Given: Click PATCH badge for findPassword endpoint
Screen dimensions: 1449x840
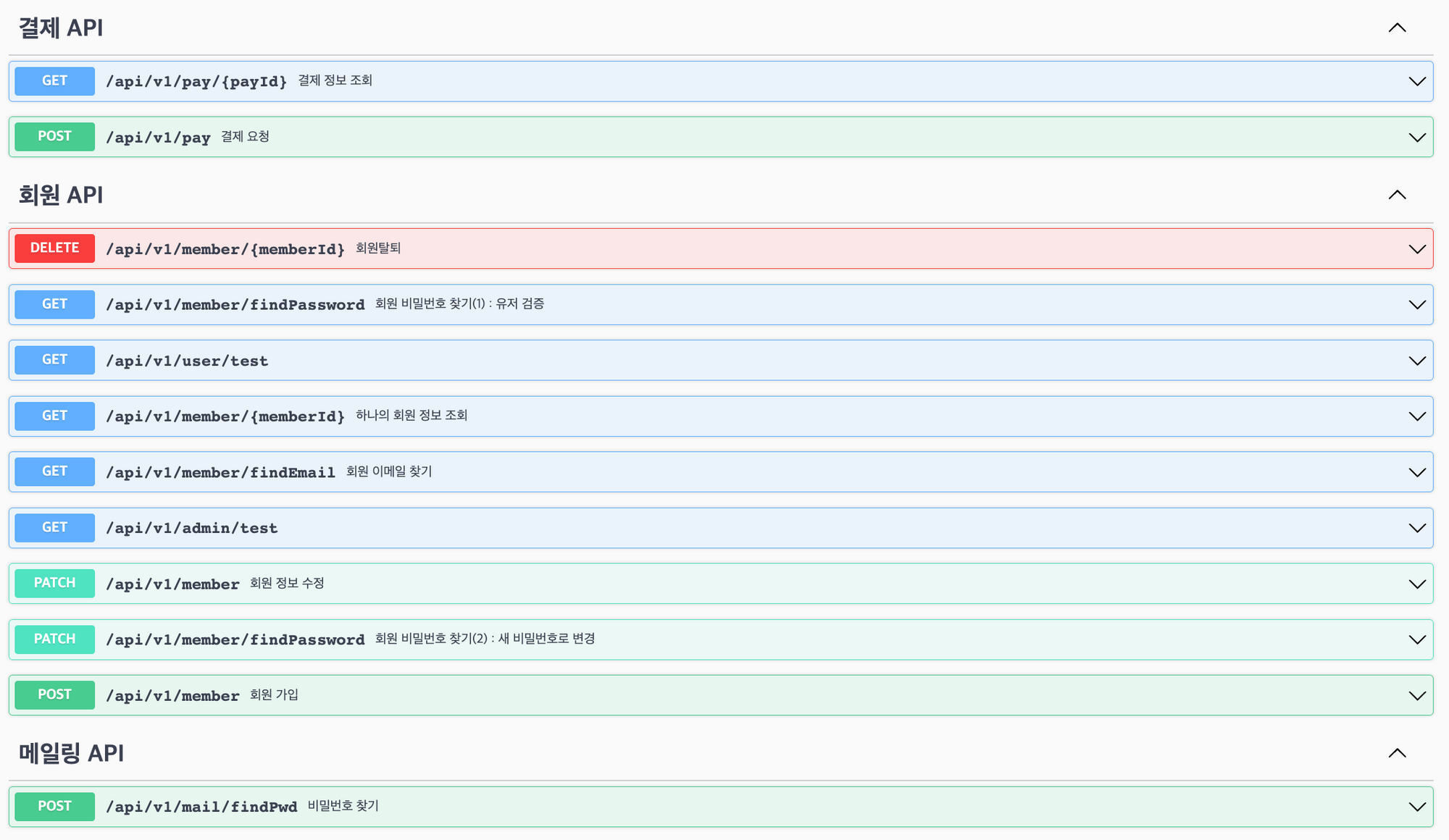Looking at the screenshot, I should coord(55,639).
